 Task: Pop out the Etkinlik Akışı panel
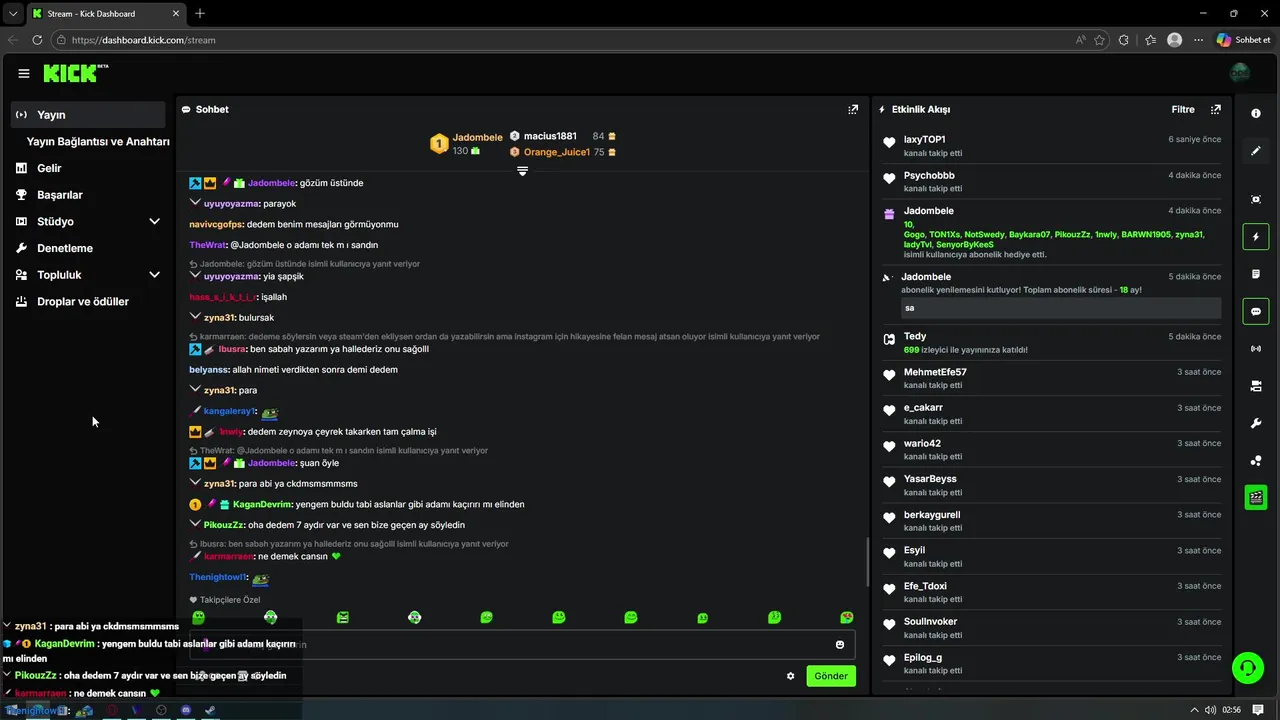pos(1216,109)
